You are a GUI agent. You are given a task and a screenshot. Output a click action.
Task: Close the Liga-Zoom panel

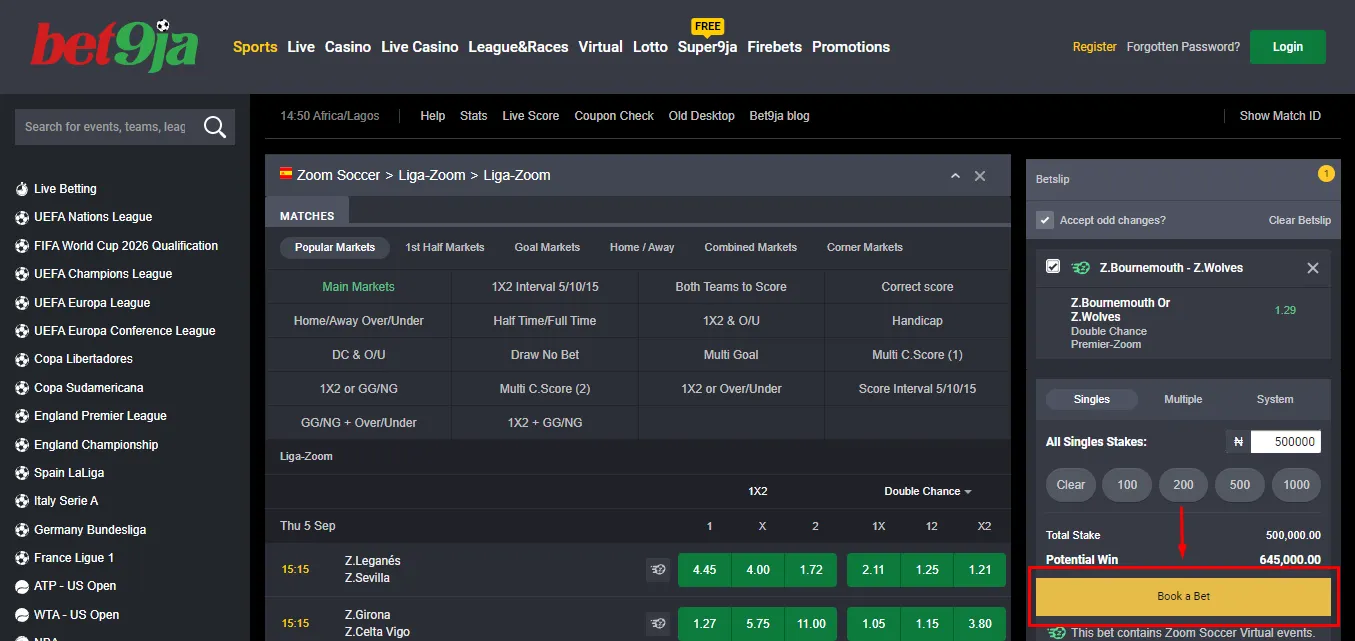980,176
